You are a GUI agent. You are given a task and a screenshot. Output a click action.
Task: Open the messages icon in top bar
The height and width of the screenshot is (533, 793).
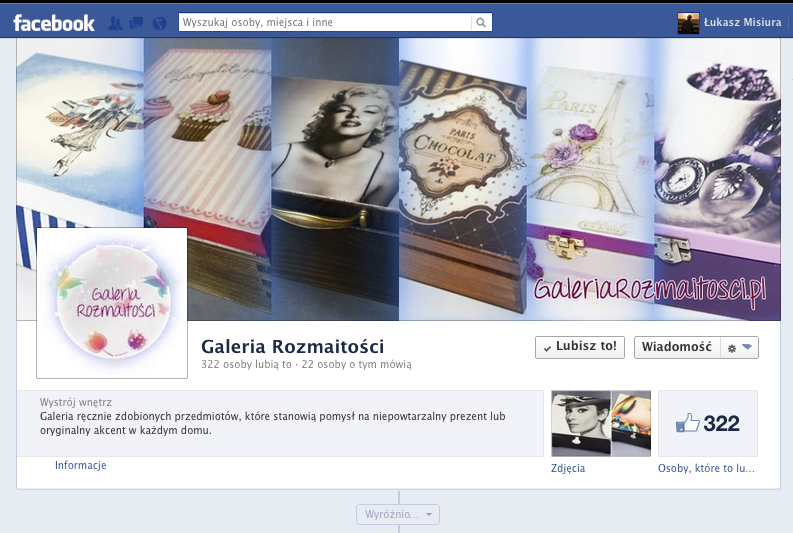coord(137,23)
